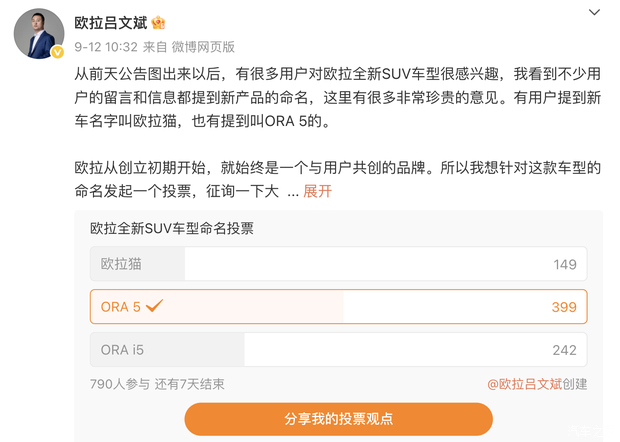Click the 149 vote count
The image size is (620, 442).
click(x=564, y=264)
